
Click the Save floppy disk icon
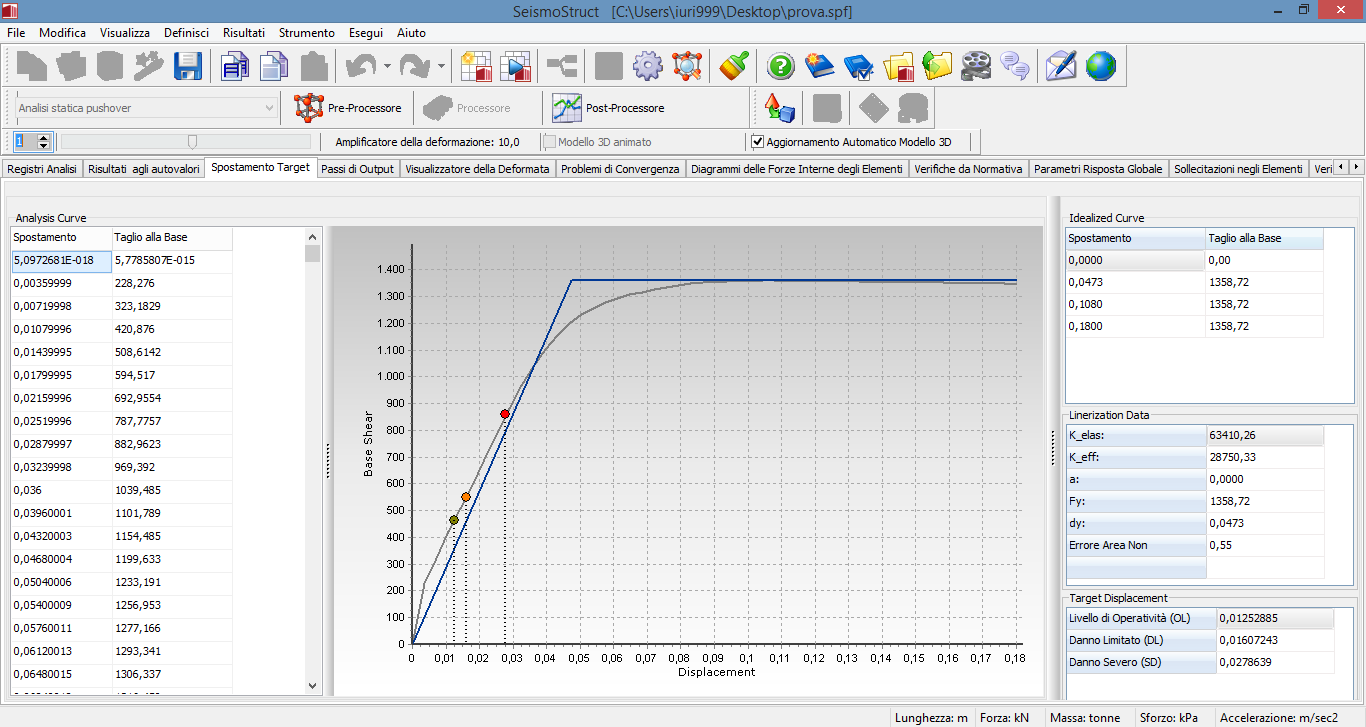coord(188,67)
